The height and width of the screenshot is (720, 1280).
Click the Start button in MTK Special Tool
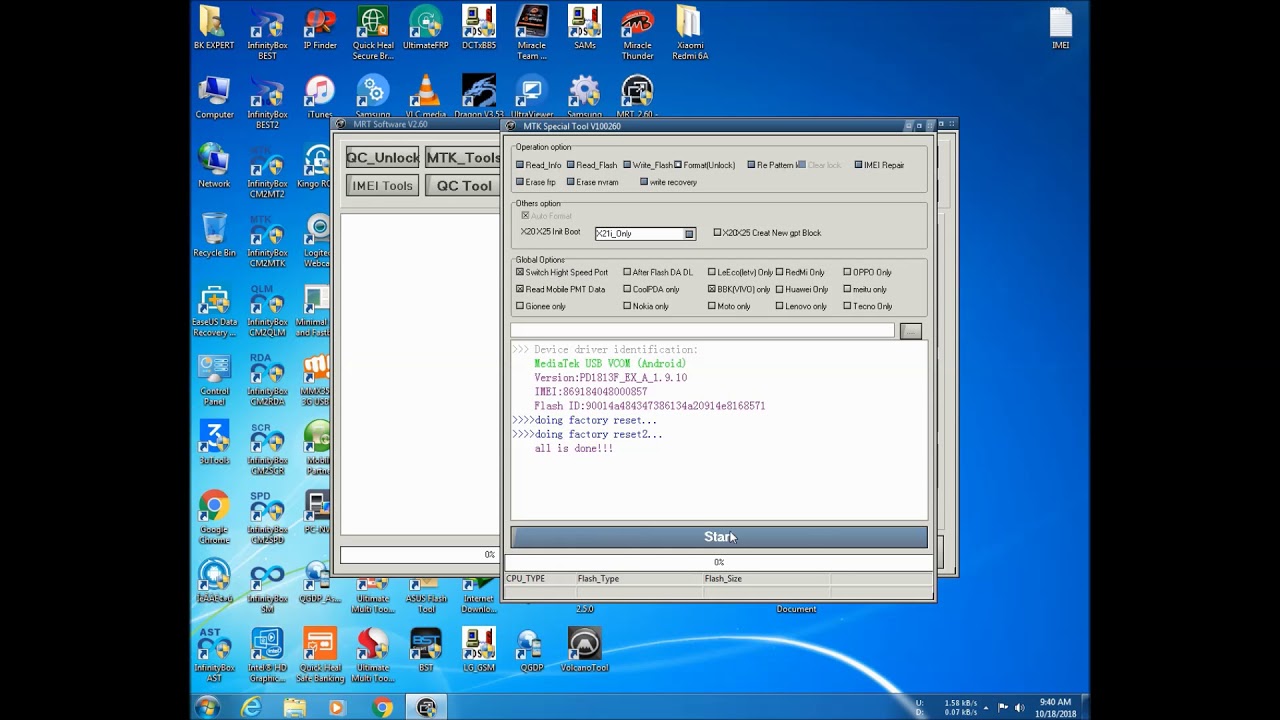719,537
